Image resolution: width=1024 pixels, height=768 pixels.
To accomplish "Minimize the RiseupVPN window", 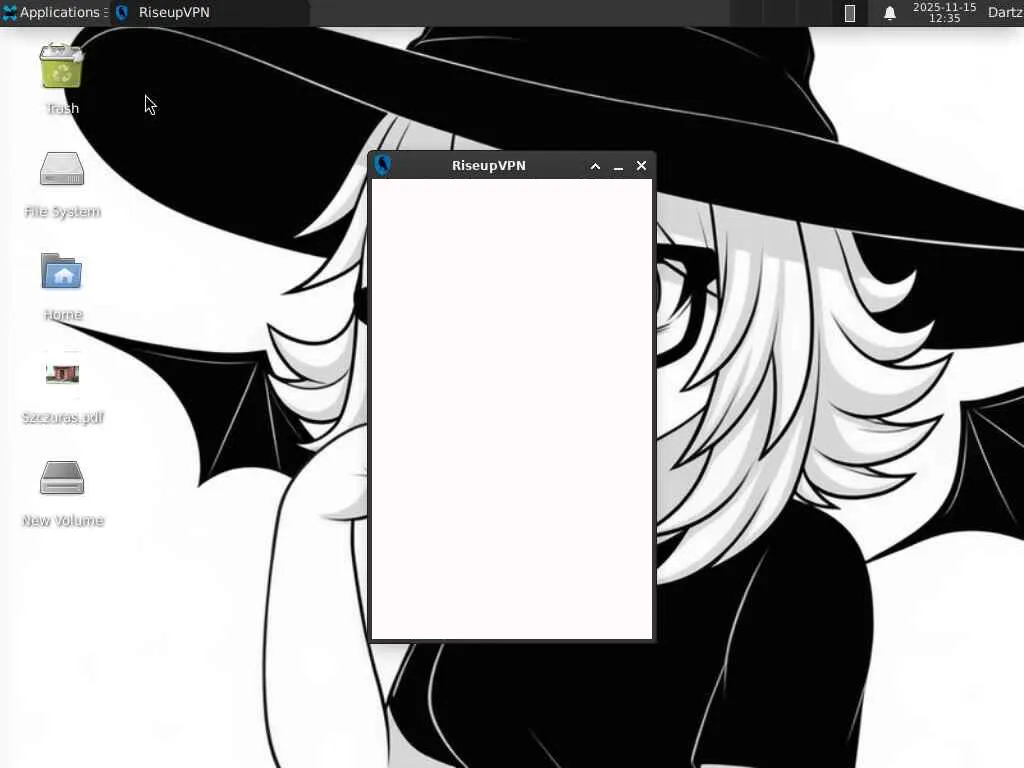I will click(618, 167).
